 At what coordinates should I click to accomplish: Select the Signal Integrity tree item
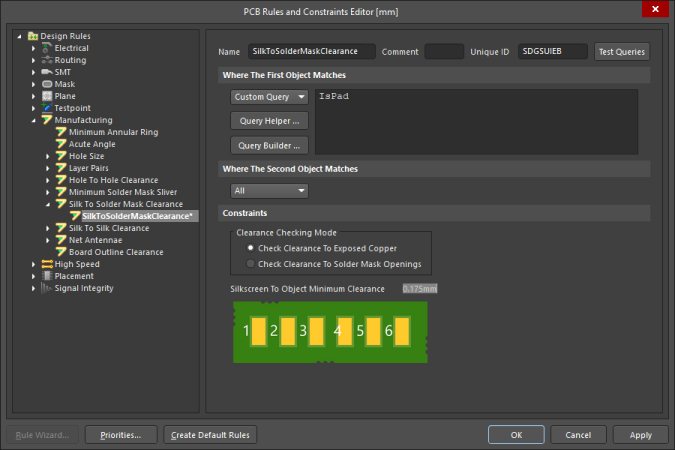pos(84,288)
